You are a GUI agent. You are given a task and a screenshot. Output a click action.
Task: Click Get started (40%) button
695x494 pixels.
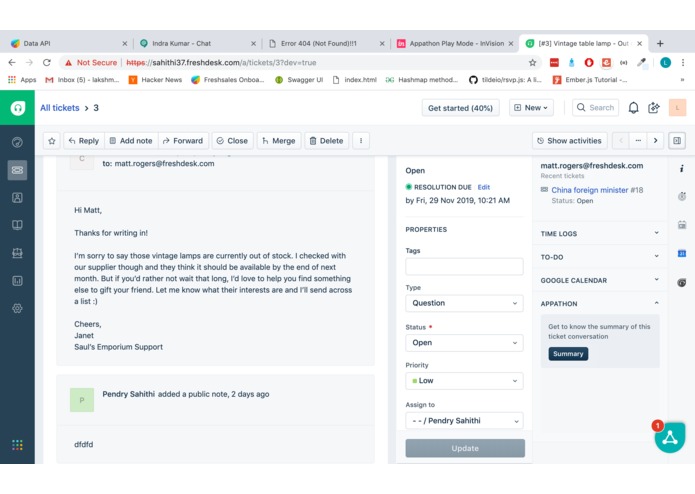click(460, 108)
